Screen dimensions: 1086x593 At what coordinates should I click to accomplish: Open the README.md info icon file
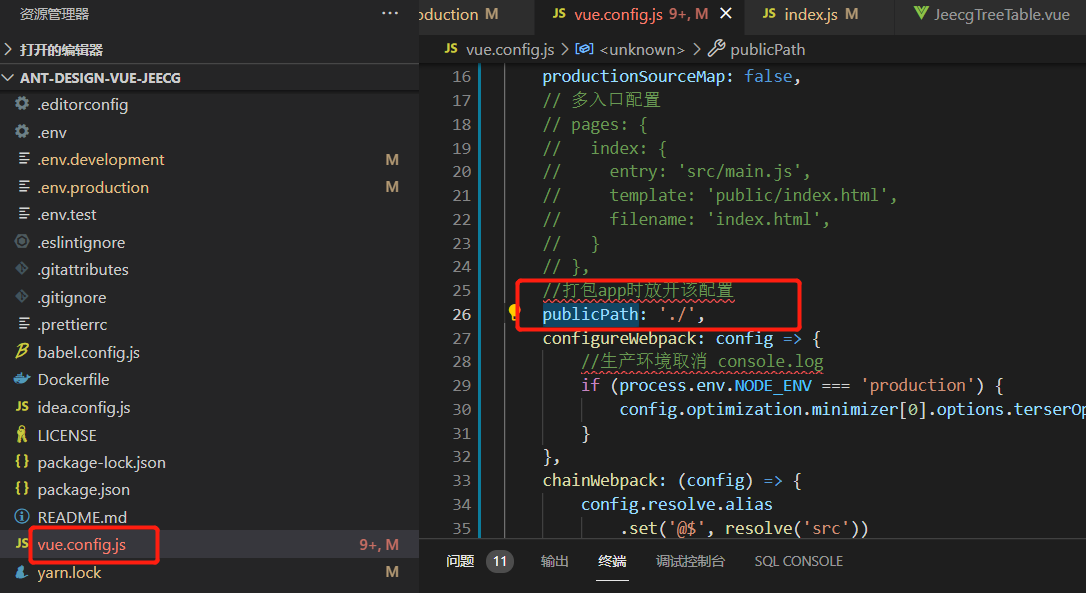pyautogui.click(x=82, y=517)
